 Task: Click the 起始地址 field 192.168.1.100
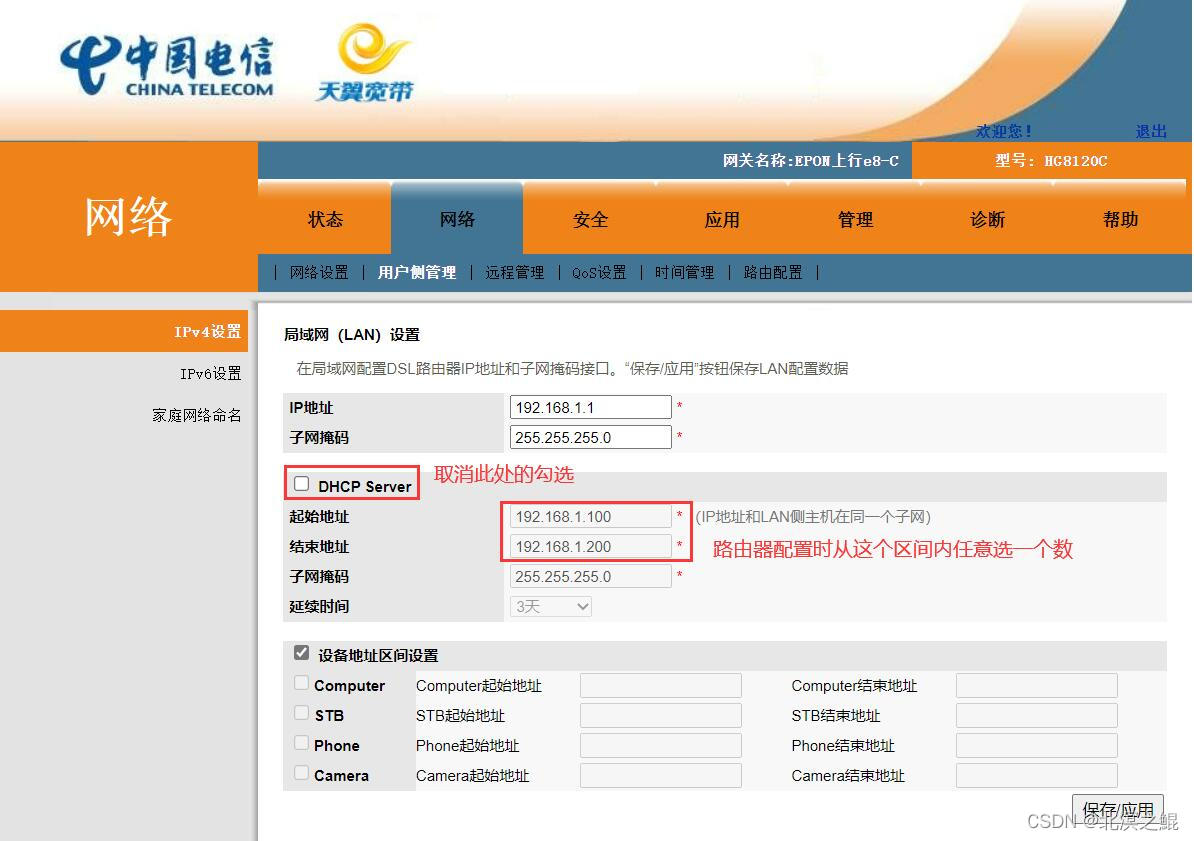tap(590, 516)
